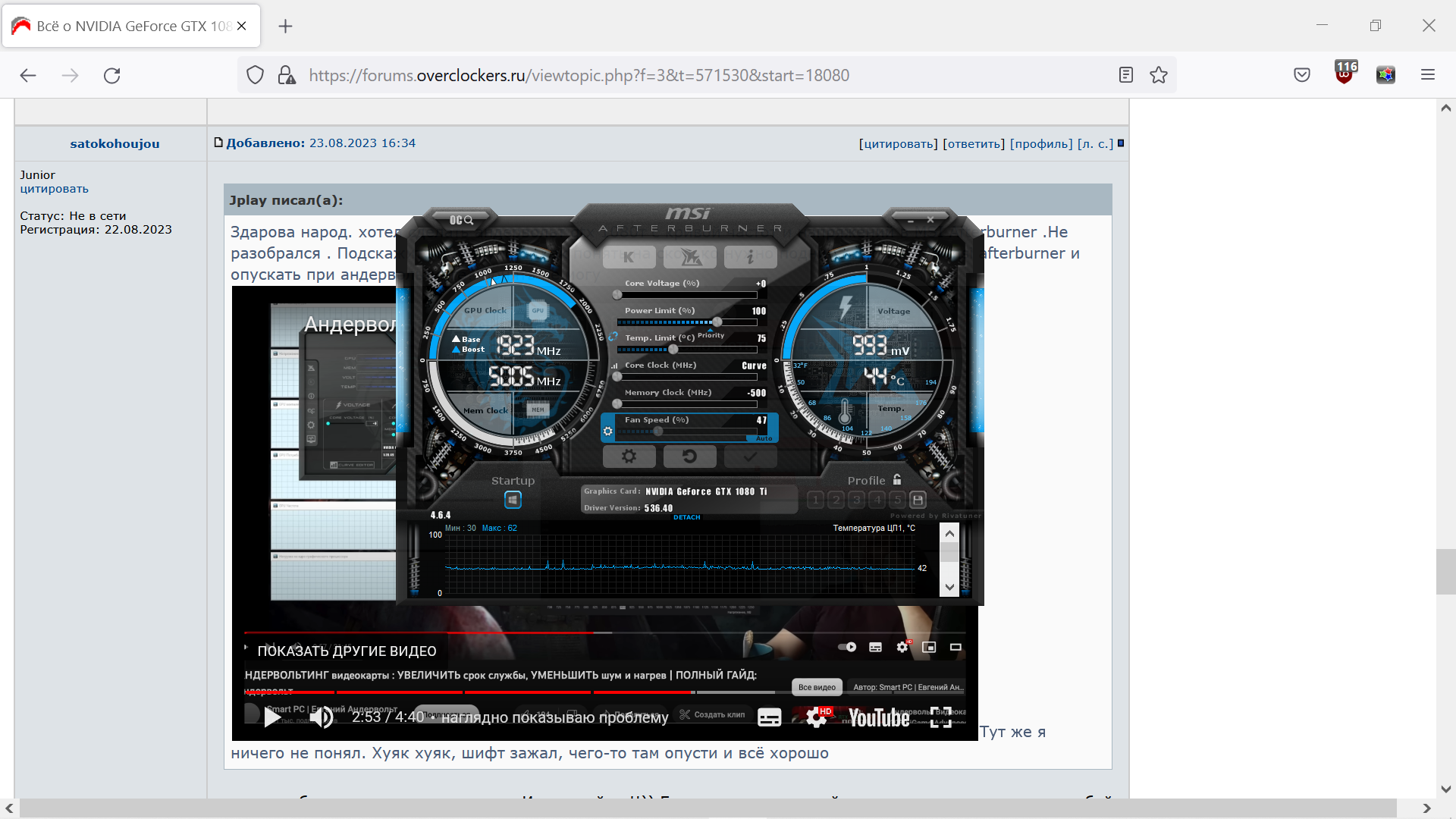This screenshot has height=819, width=1456.
Task: Expand video to fullscreen
Action: point(940,717)
